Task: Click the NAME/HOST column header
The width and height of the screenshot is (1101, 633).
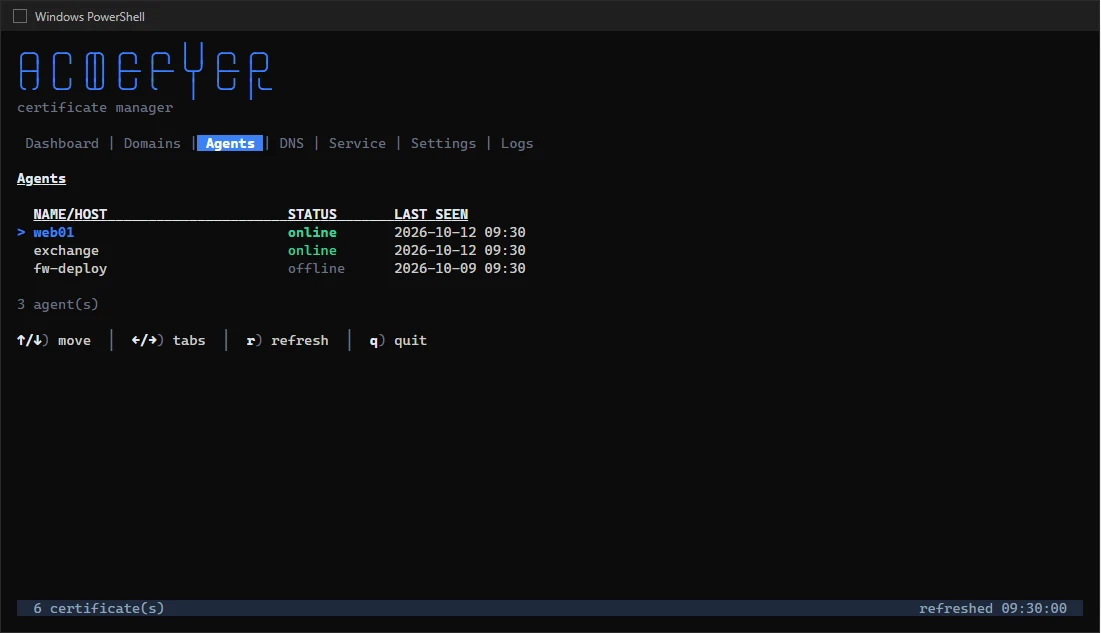Action: pos(70,214)
